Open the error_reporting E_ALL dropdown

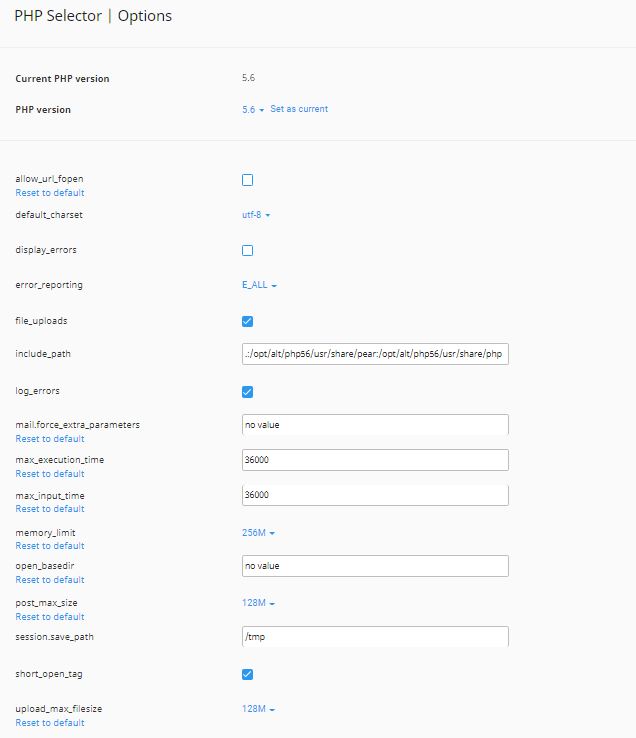[x=259, y=285]
